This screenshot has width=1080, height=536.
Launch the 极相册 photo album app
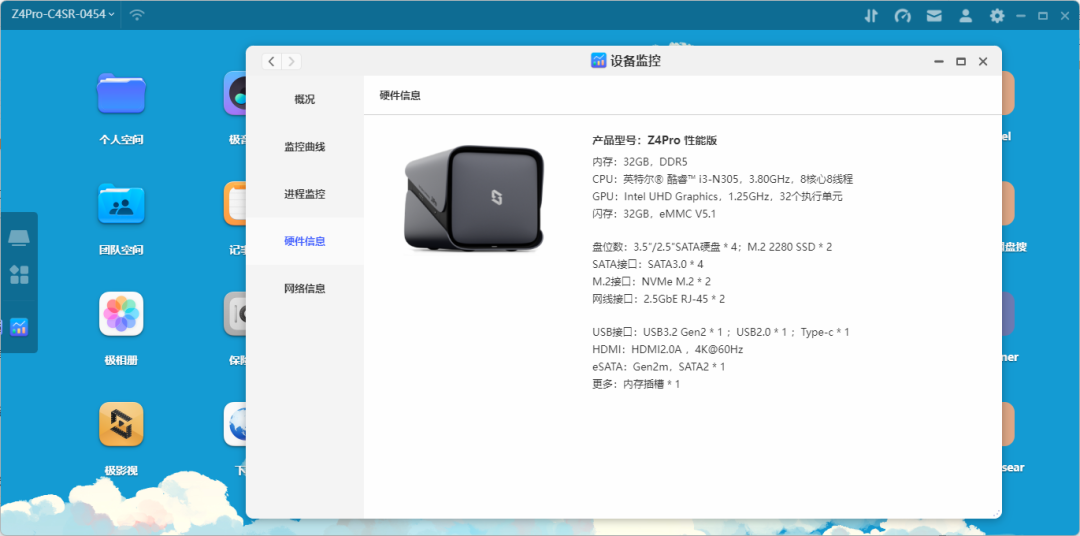(x=121, y=313)
